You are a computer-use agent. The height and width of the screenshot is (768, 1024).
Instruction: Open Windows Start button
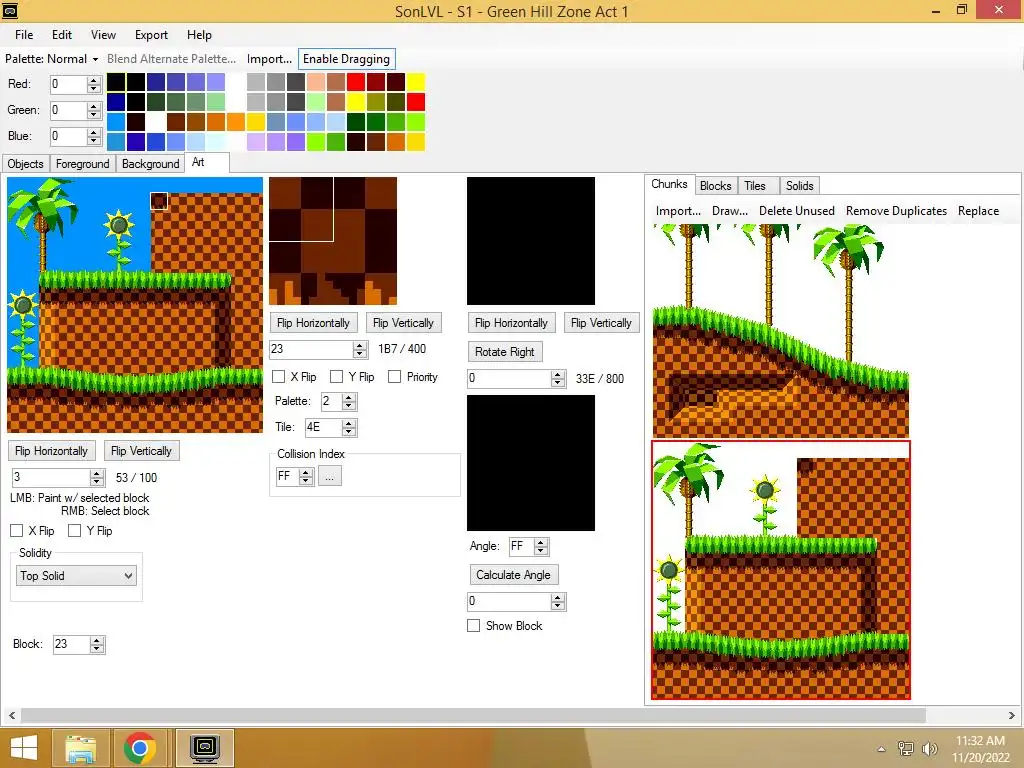[x=24, y=748]
